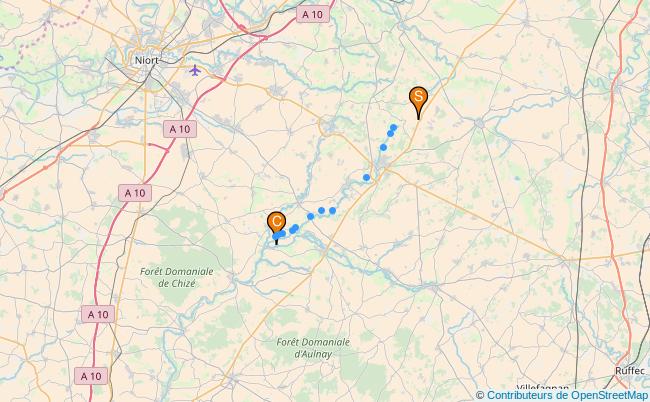Click the Niort city label

pyautogui.click(x=147, y=61)
